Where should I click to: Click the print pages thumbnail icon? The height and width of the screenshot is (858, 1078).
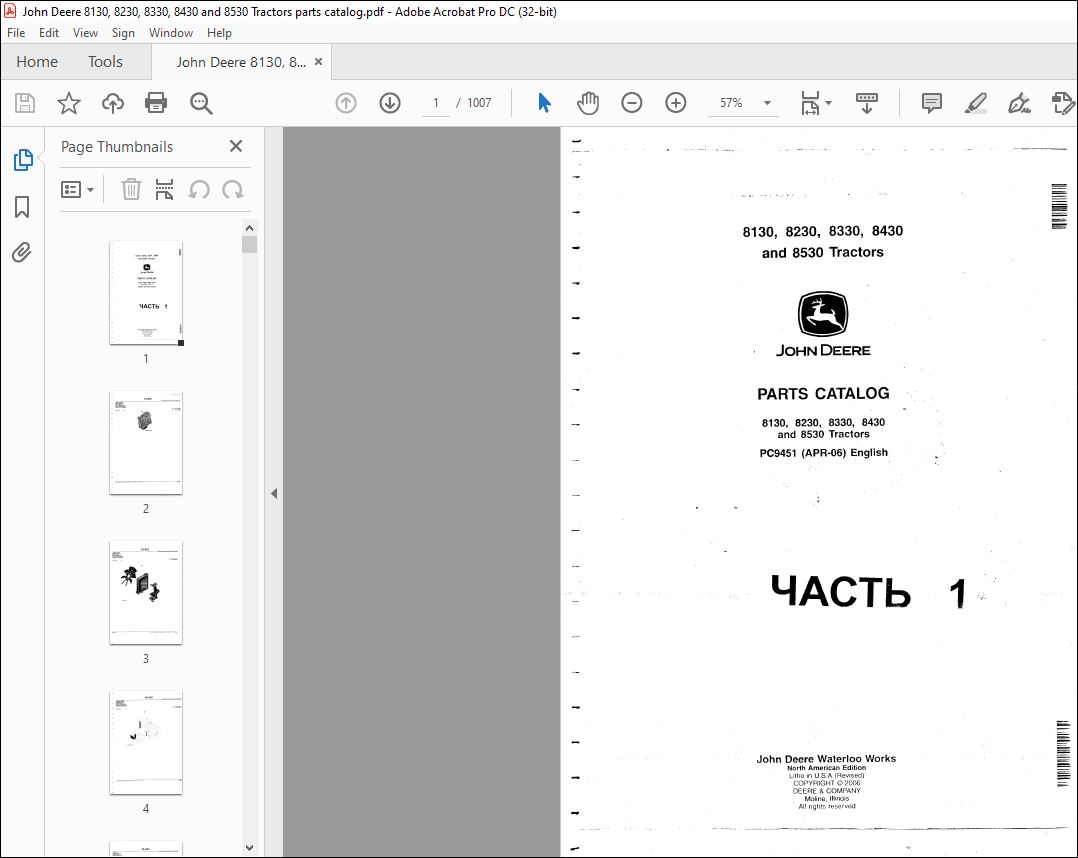click(x=164, y=189)
